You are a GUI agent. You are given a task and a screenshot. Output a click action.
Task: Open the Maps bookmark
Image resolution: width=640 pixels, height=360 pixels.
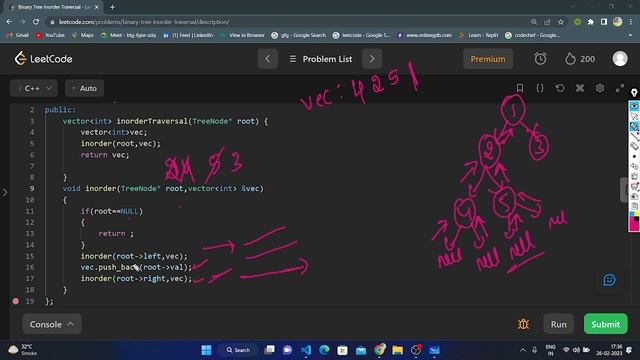[x=82, y=35]
